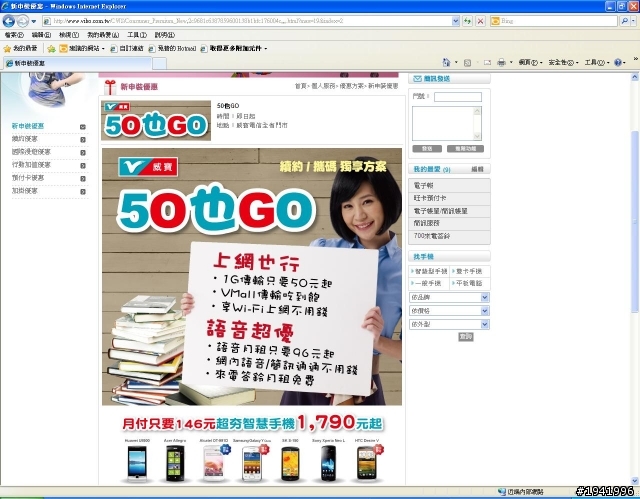640x499 pixels.
Task: Open the 編輯(E) menu
Action: click(x=41, y=35)
